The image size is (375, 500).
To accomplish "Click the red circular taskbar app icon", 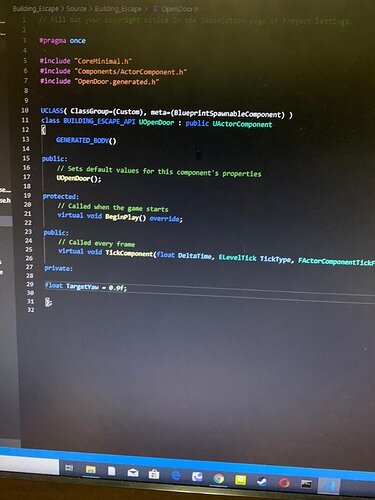I will [x=284, y=483].
